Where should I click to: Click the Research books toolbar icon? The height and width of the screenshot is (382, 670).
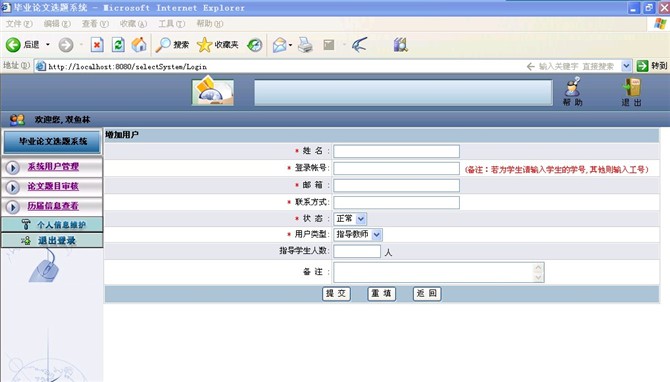tap(400, 45)
